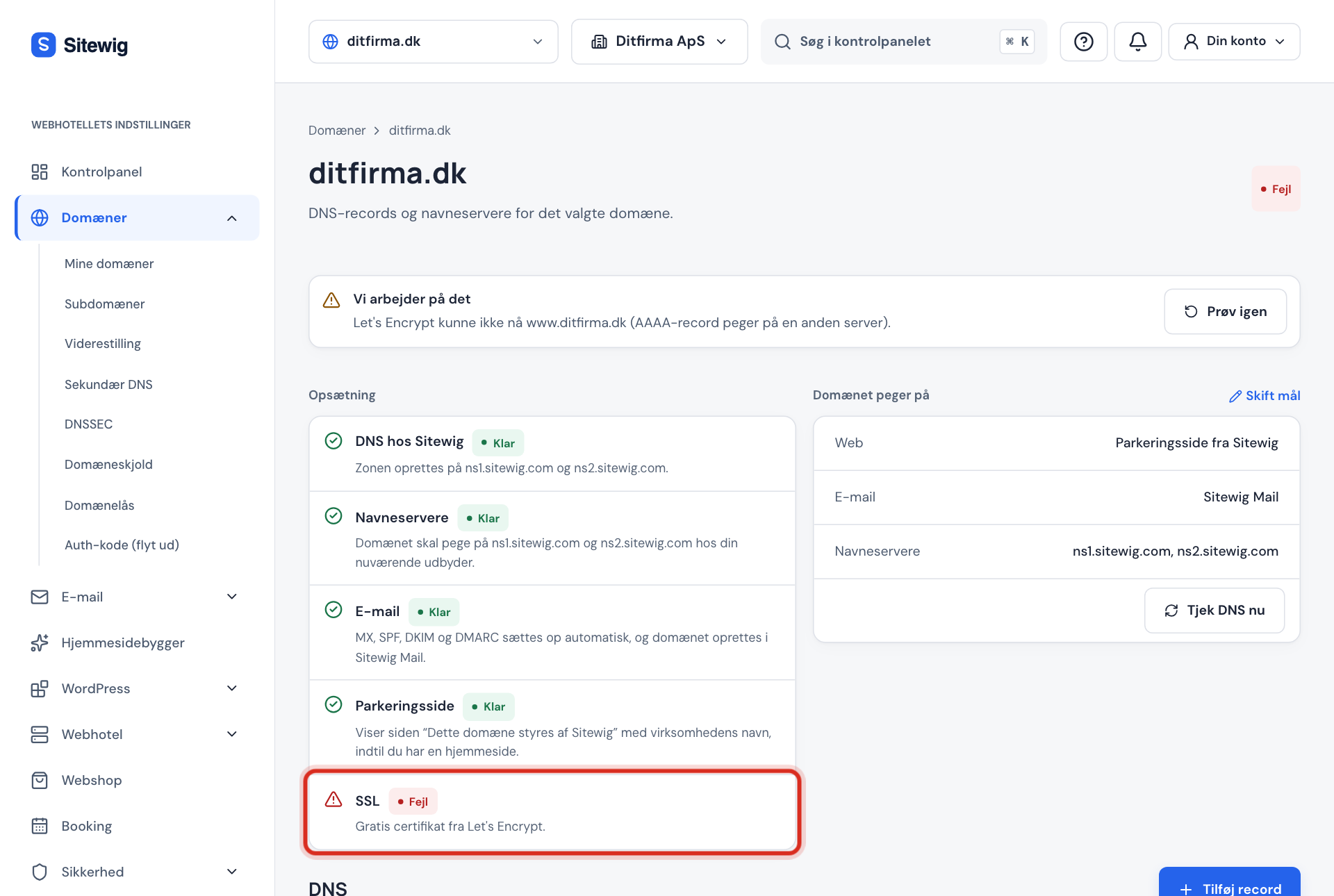Expand the E-mail sidebar section chevron
The height and width of the screenshot is (896, 1334).
click(232, 597)
